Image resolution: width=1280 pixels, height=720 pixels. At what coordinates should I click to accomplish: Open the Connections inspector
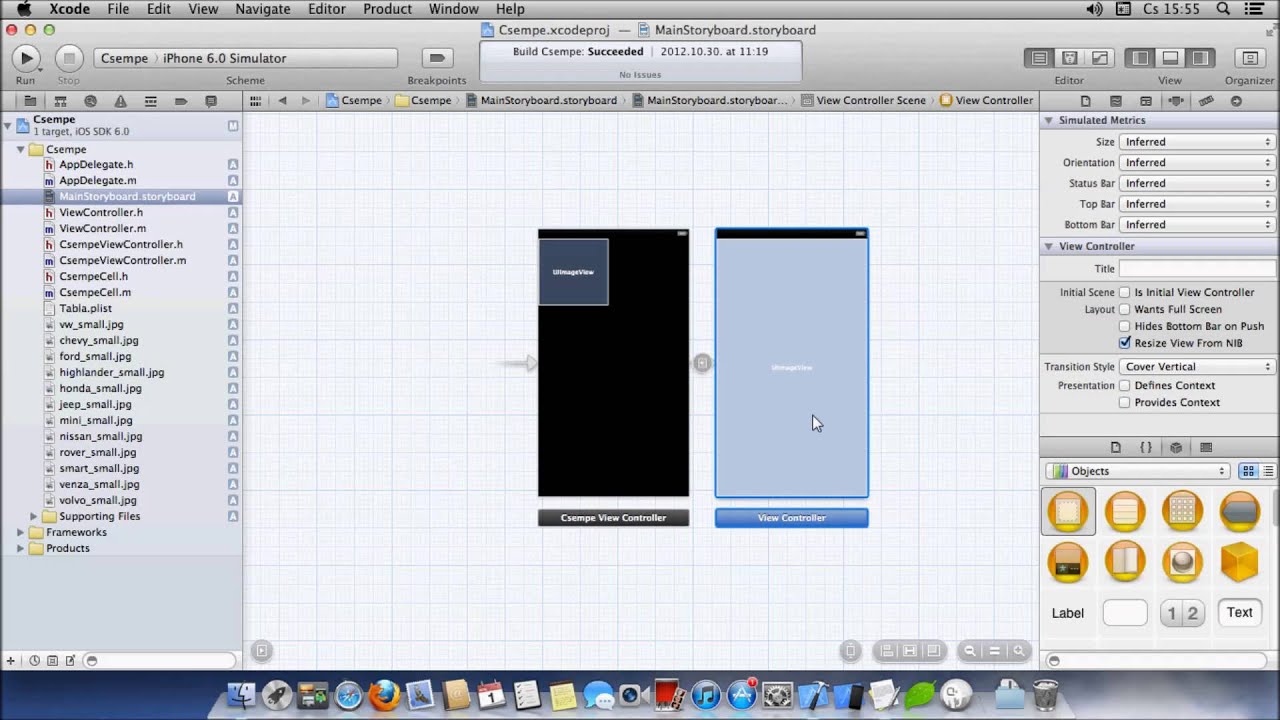point(1236,101)
